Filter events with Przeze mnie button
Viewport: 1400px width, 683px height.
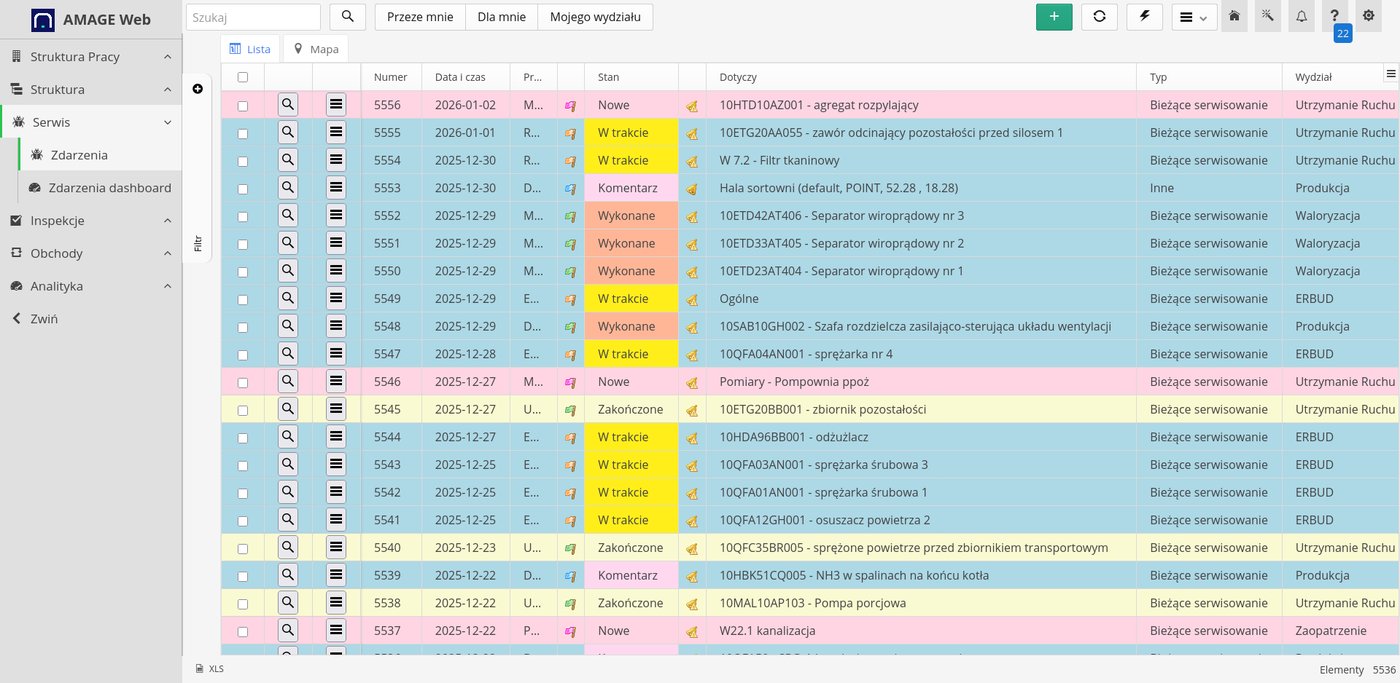tap(420, 17)
